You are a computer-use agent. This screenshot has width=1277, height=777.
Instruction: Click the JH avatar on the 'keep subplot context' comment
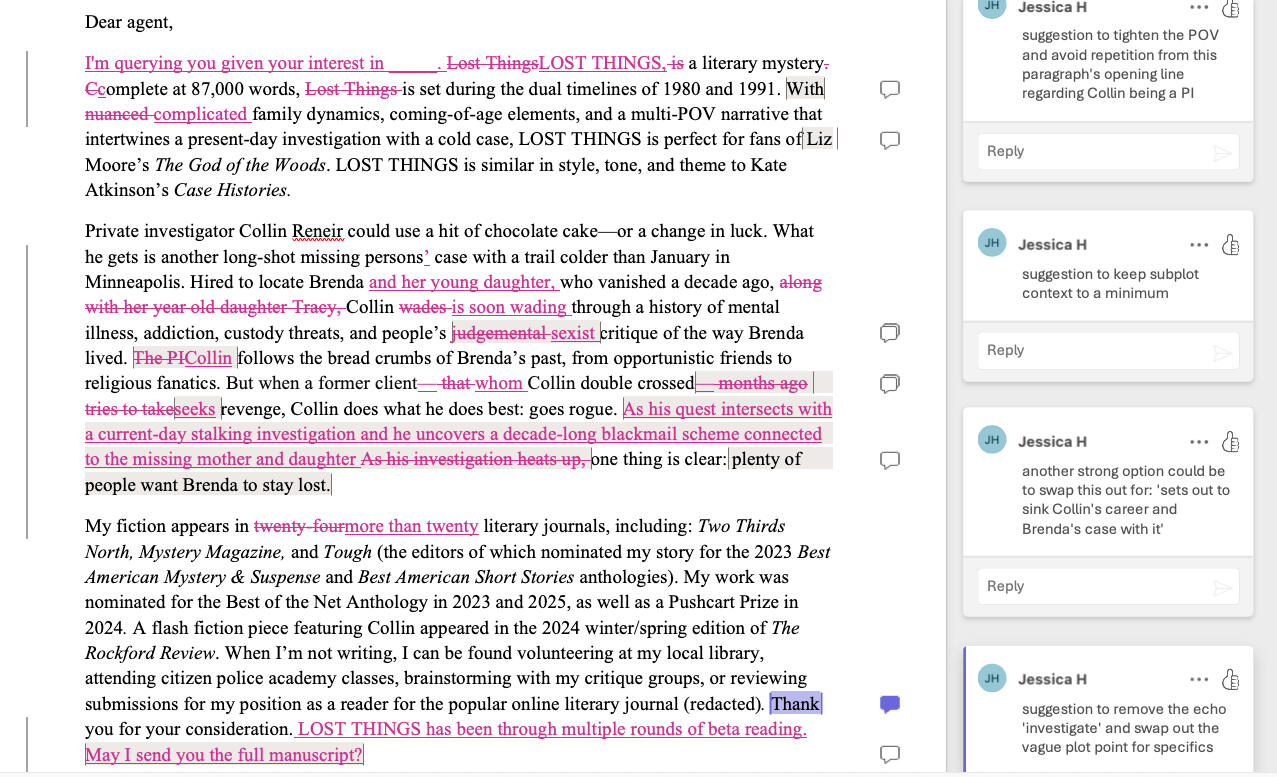coord(992,243)
